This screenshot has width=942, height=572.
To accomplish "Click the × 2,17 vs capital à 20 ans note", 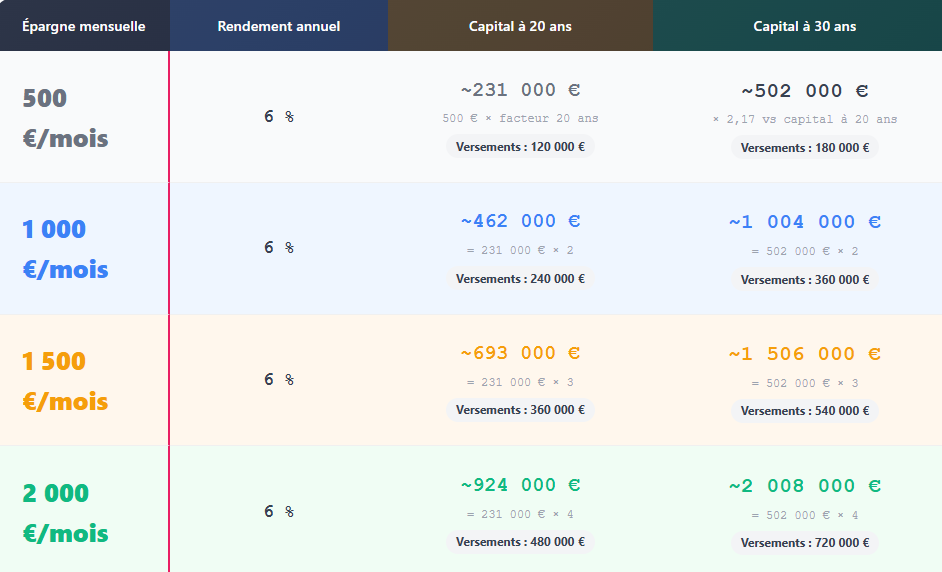I will tap(804, 119).
